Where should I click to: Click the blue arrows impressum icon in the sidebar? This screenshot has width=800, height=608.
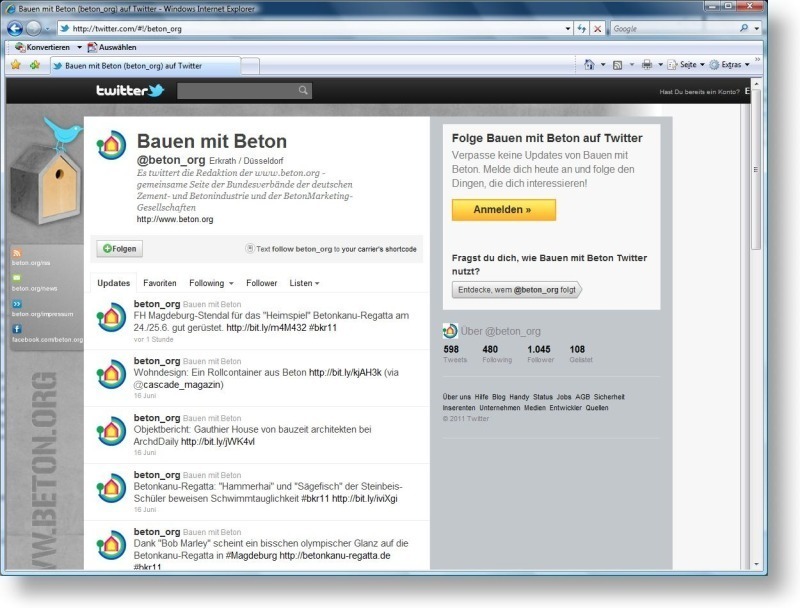pos(17,304)
